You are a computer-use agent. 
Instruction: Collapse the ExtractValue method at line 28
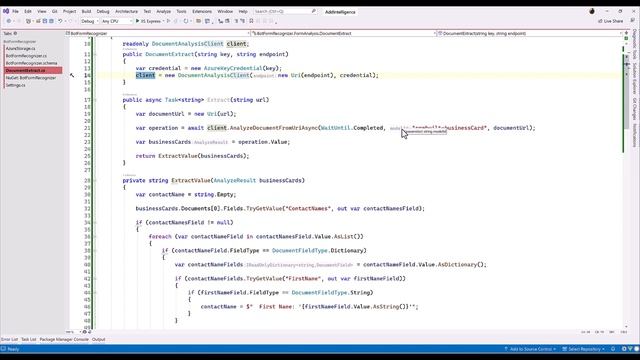[96, 180]
